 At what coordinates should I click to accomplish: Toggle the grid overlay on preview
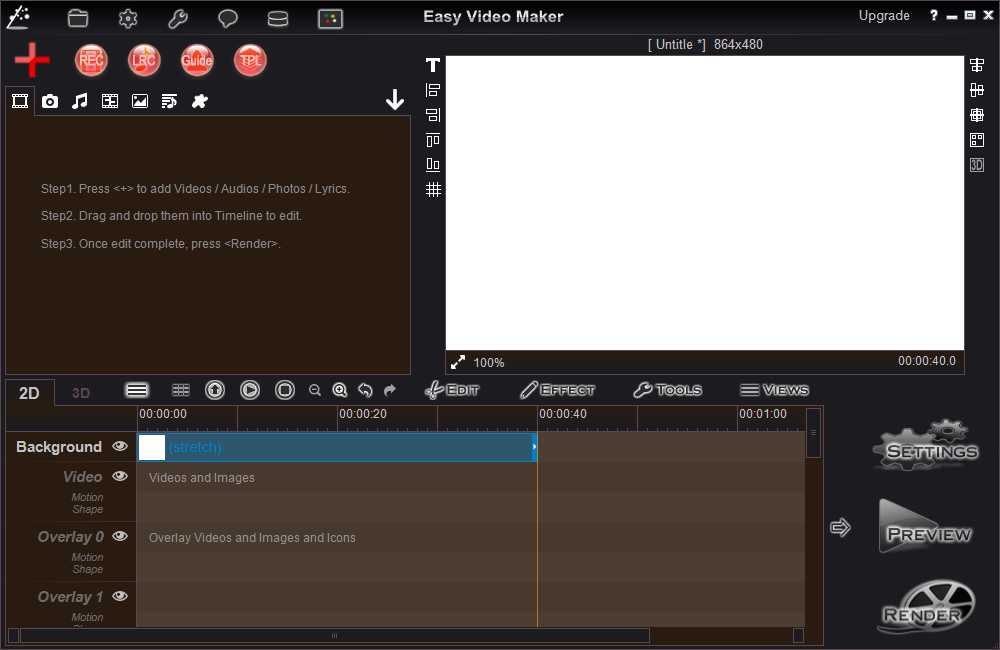pos(433,189)
